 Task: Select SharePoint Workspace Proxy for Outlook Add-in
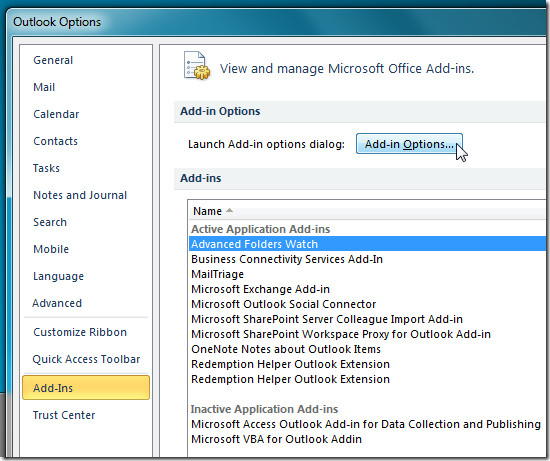click(x=368, y=334)
